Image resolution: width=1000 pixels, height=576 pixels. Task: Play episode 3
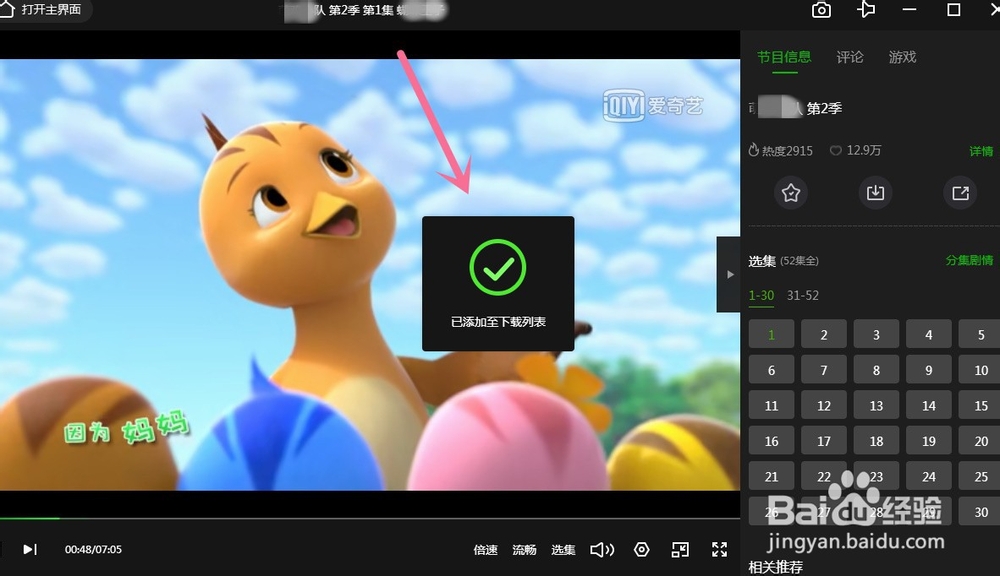[876, 334]
